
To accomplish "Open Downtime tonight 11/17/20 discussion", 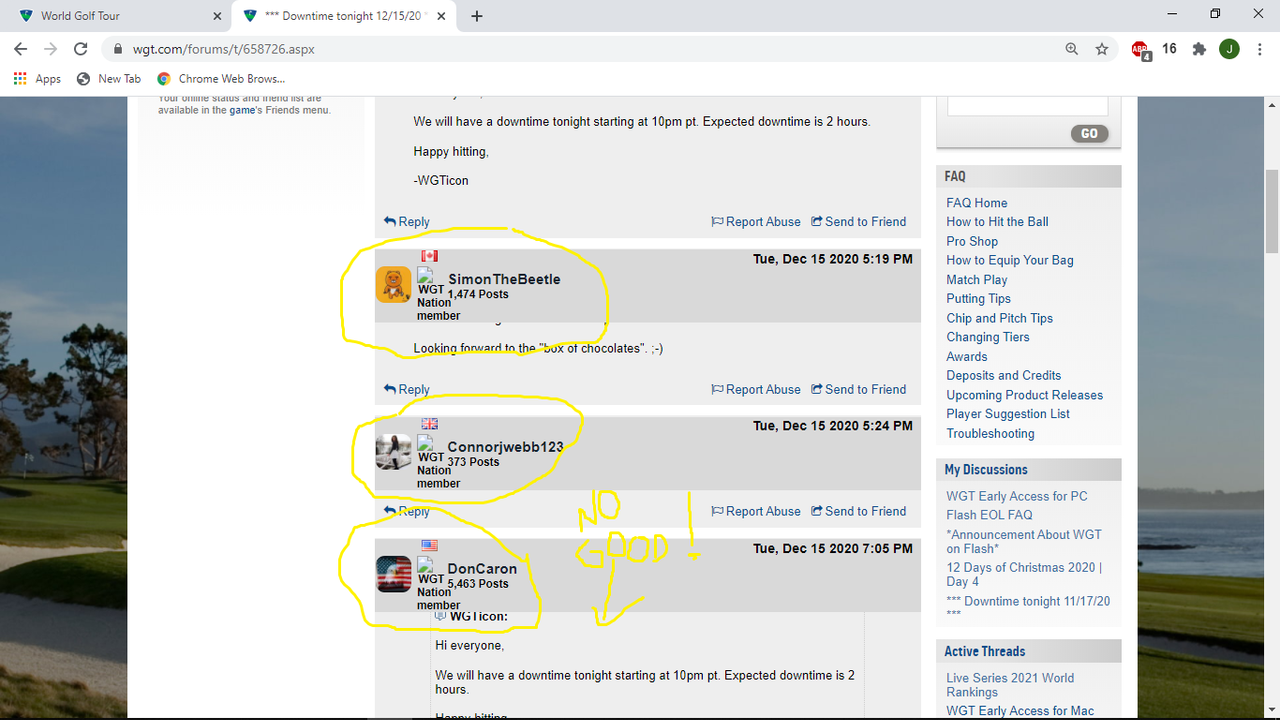I will tap(1028, 608).
